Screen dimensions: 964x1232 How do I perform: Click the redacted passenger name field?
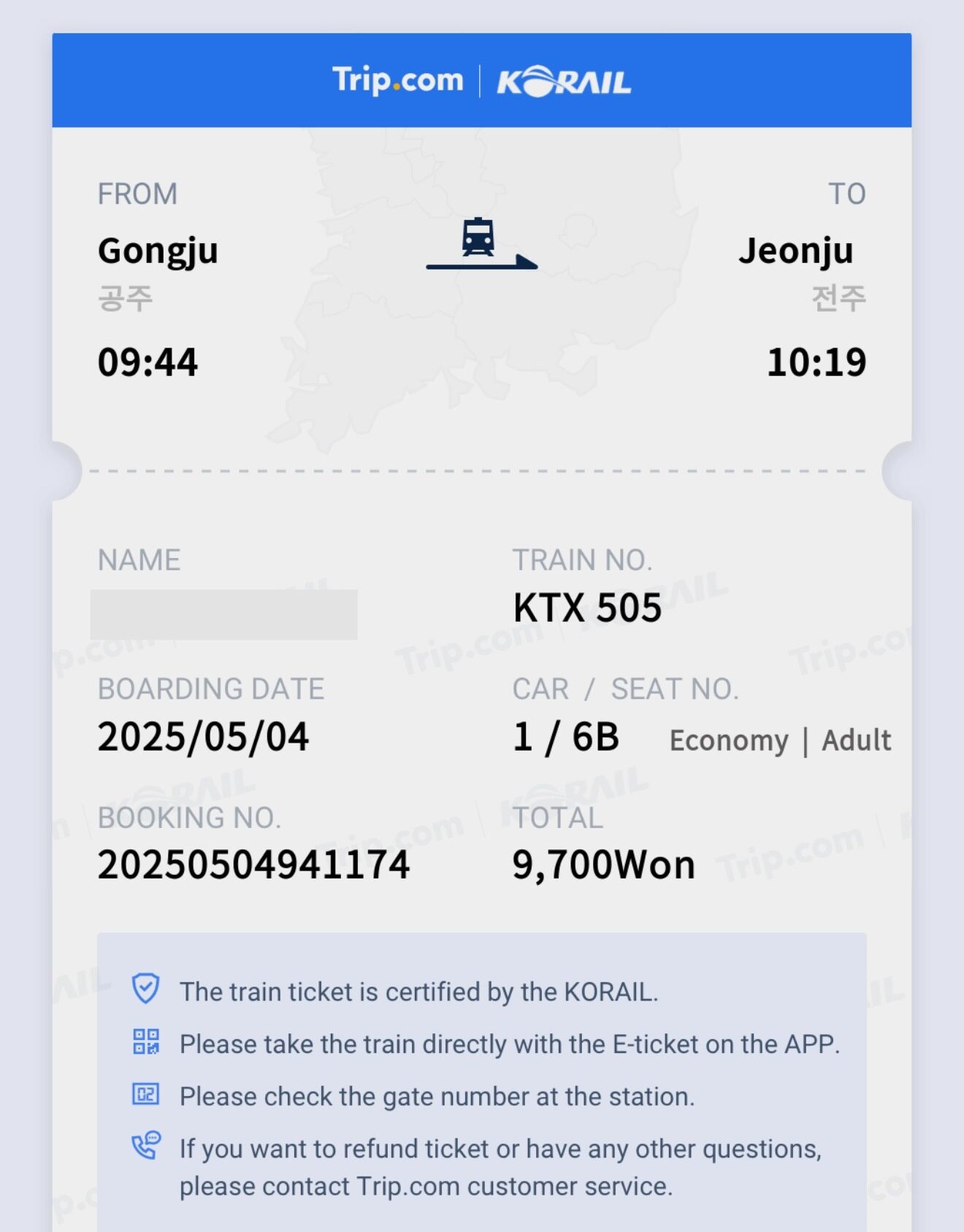coord(224,614)
